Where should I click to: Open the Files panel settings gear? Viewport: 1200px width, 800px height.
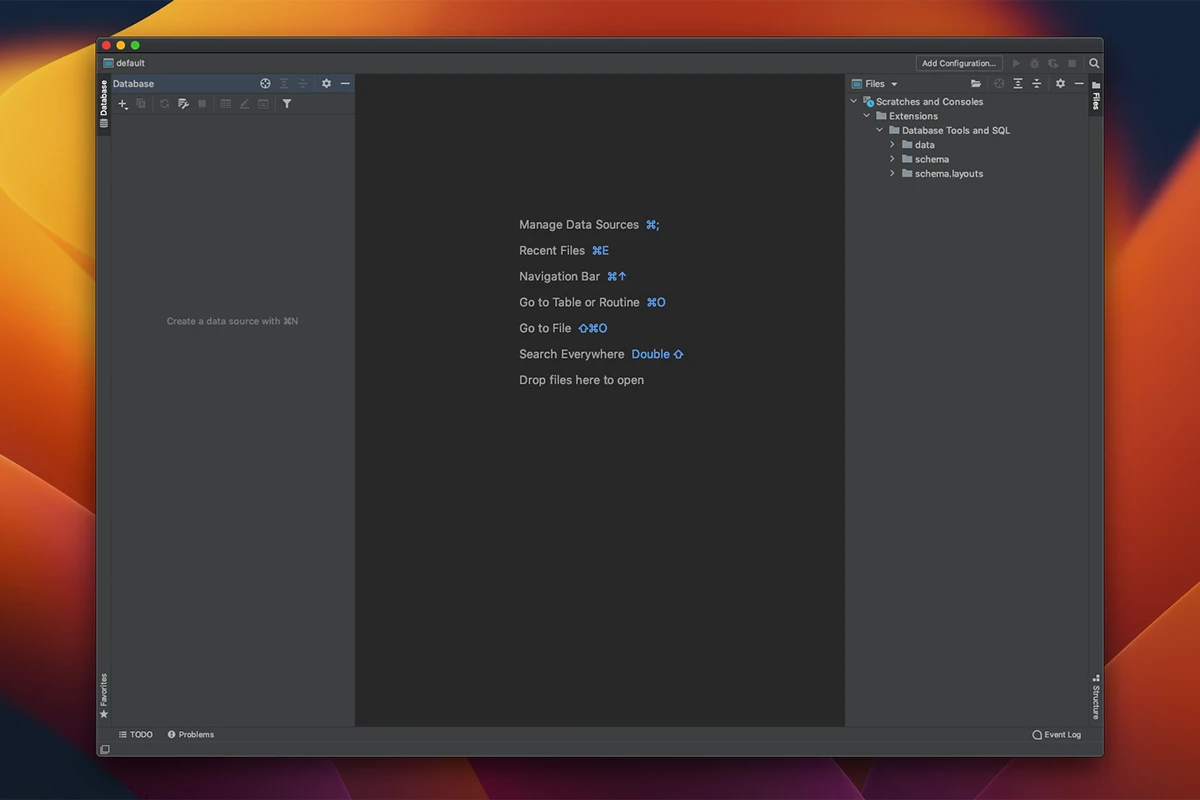click(1060, 84)
